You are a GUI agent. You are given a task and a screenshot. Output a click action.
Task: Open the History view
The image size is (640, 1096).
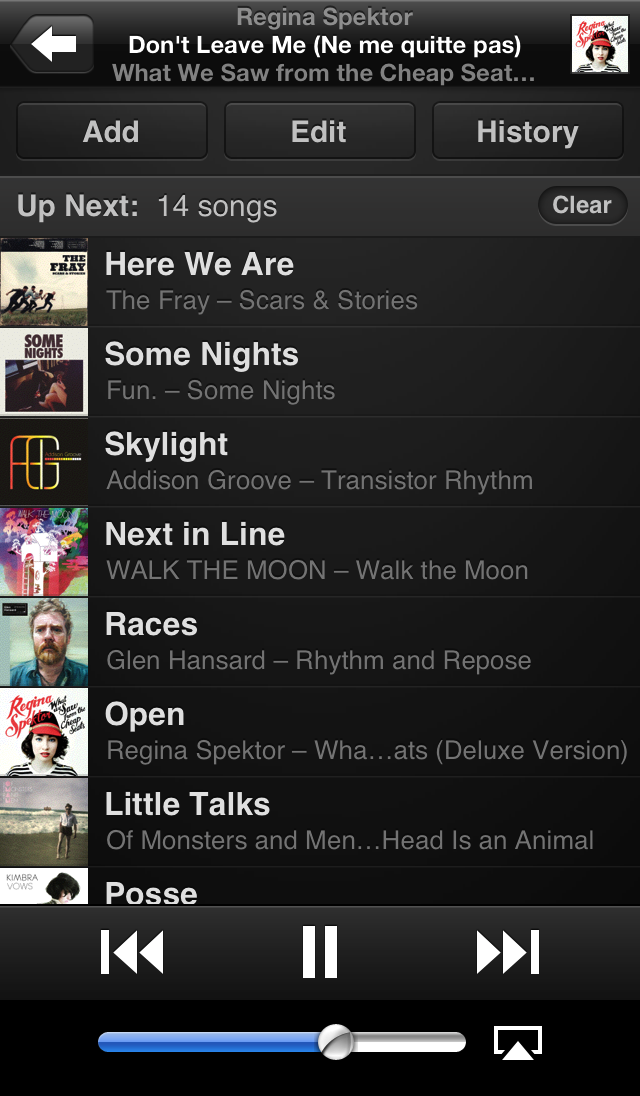528,131
